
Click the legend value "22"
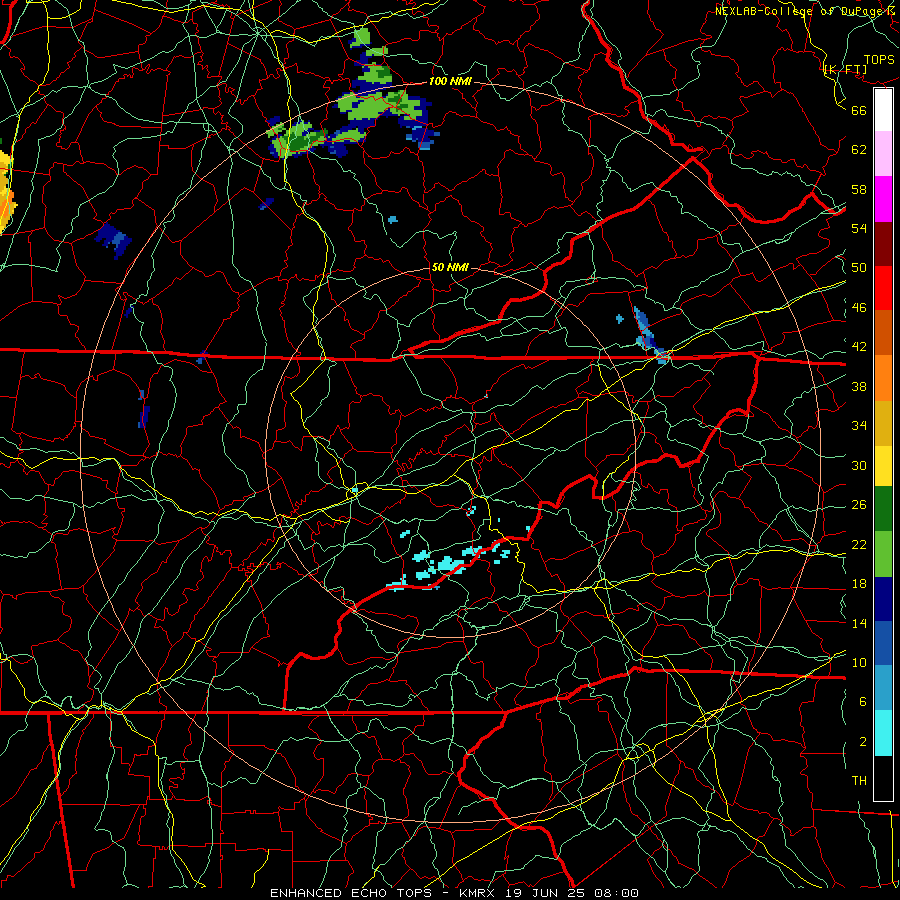pos(859,544)
